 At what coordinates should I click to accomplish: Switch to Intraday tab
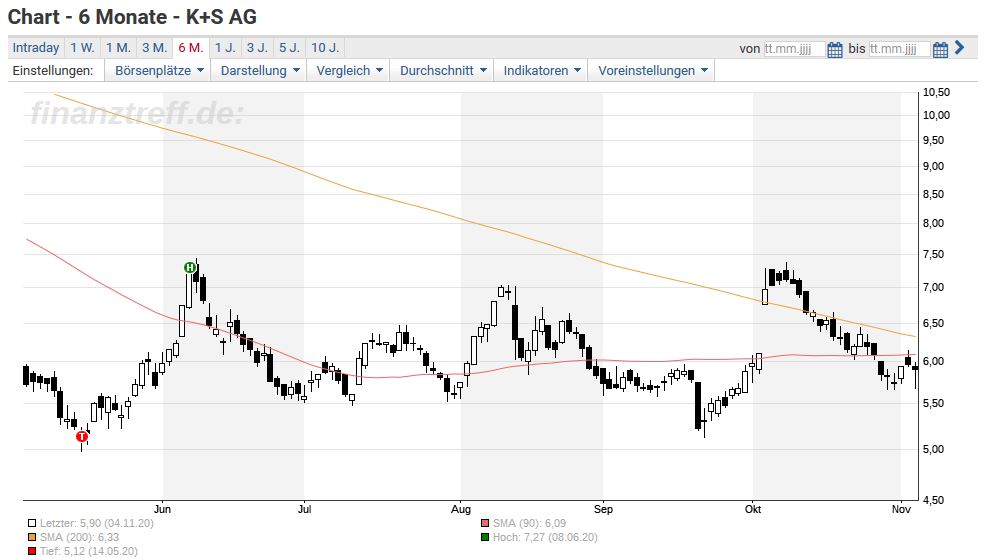tap(36, 48)
